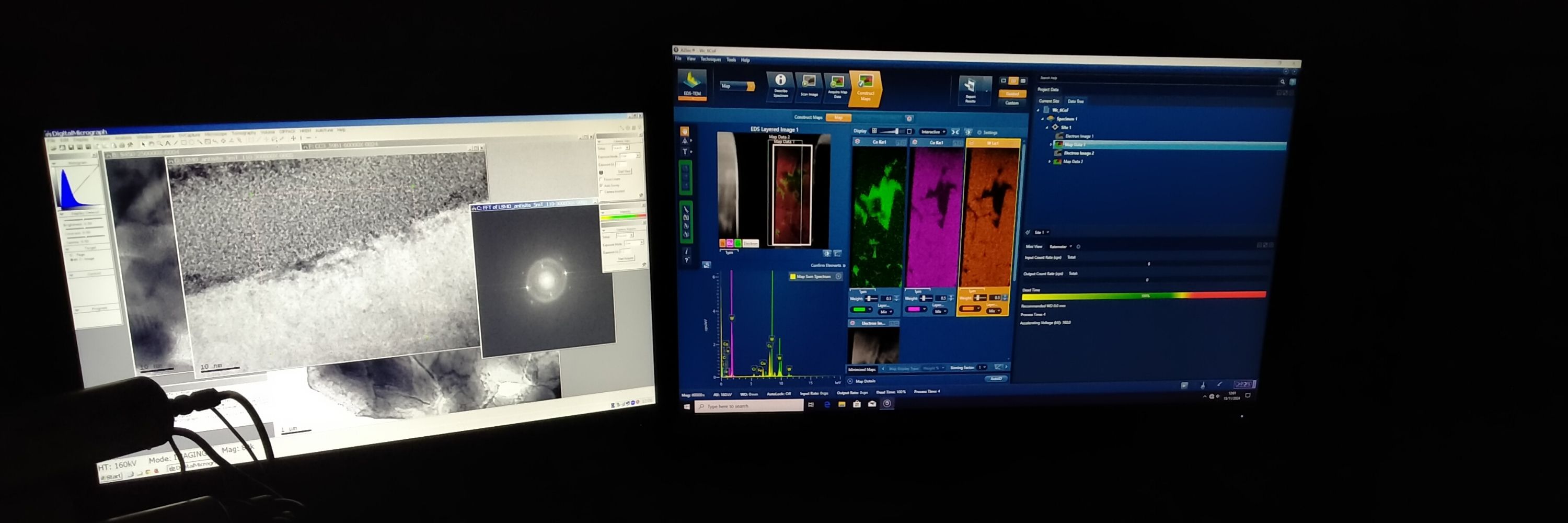Click the W La1 map header icon

[972, 142]
